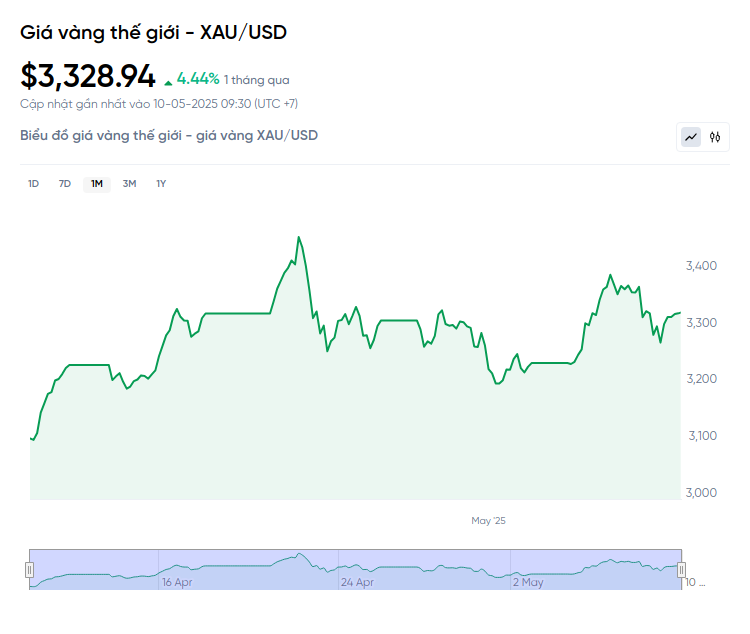750x634 pixels.
Task: Click the "Giá vàng thế giới - XAU/USD" title
Action: coord(154,32)
